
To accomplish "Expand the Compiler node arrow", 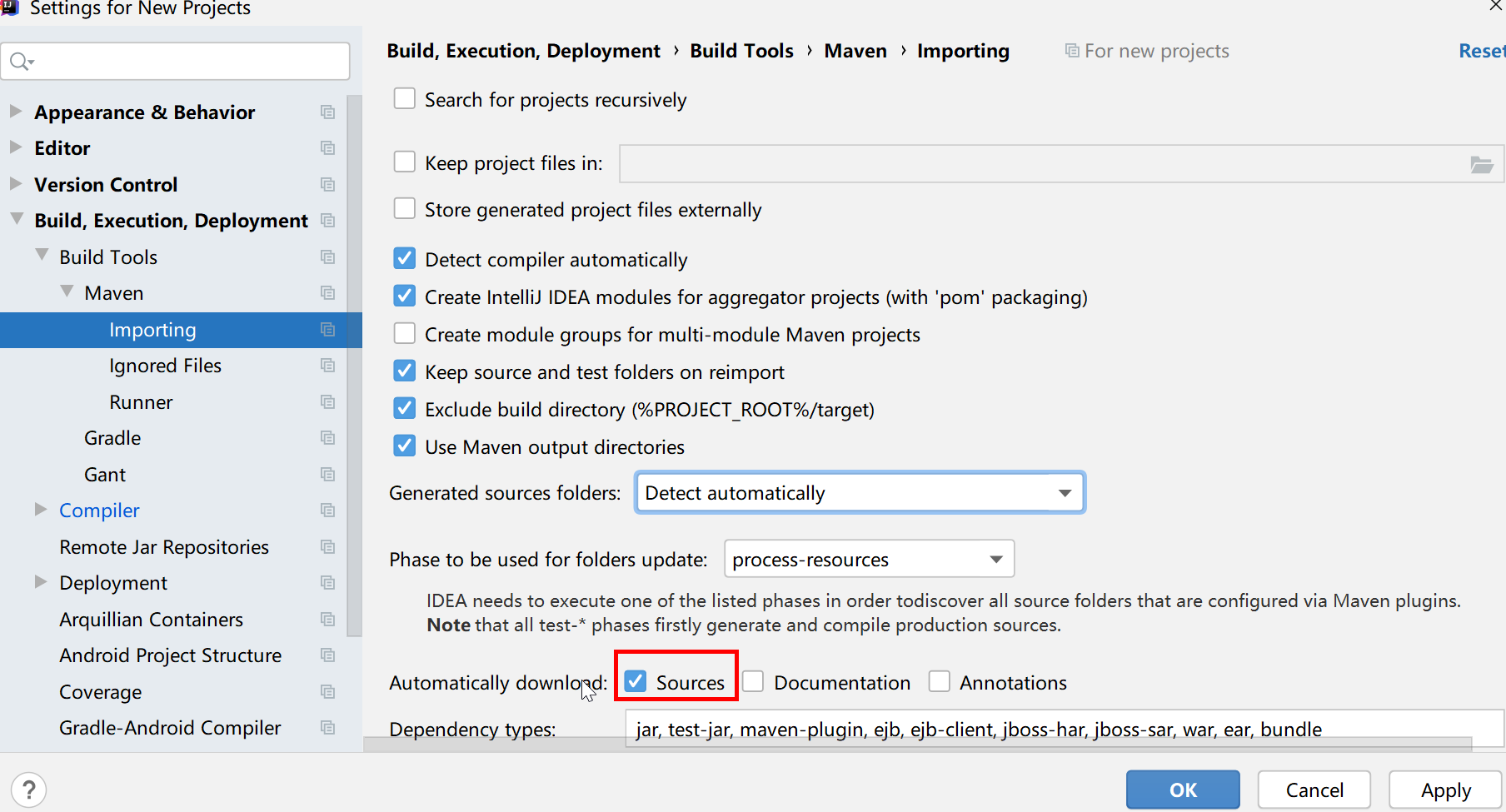I will point(40,509).
